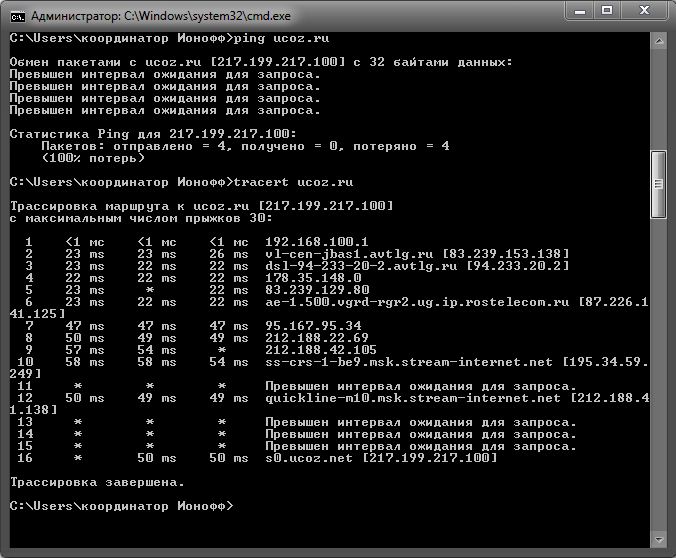This screenshot has width=676, height=558.
Task: Click hop 8 address 212.188.22.69
Action: point(317,338)
